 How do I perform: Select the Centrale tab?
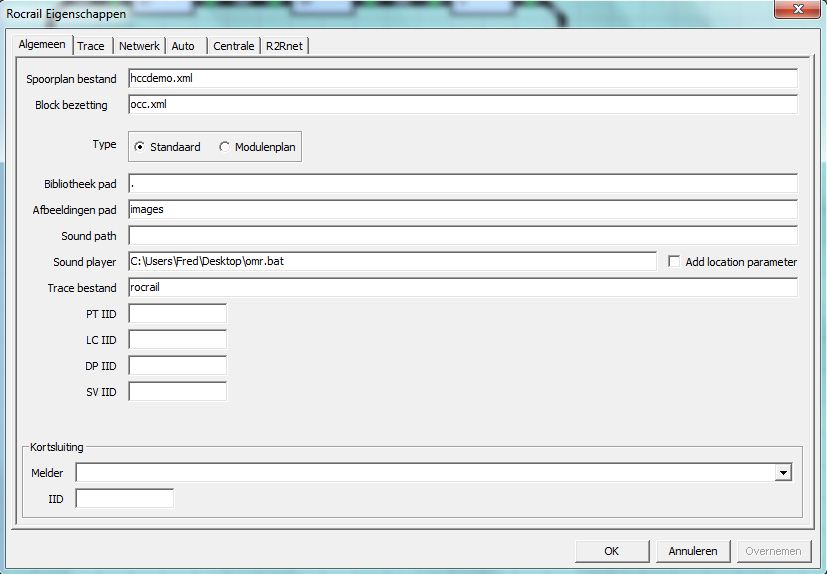pos(233,46)
